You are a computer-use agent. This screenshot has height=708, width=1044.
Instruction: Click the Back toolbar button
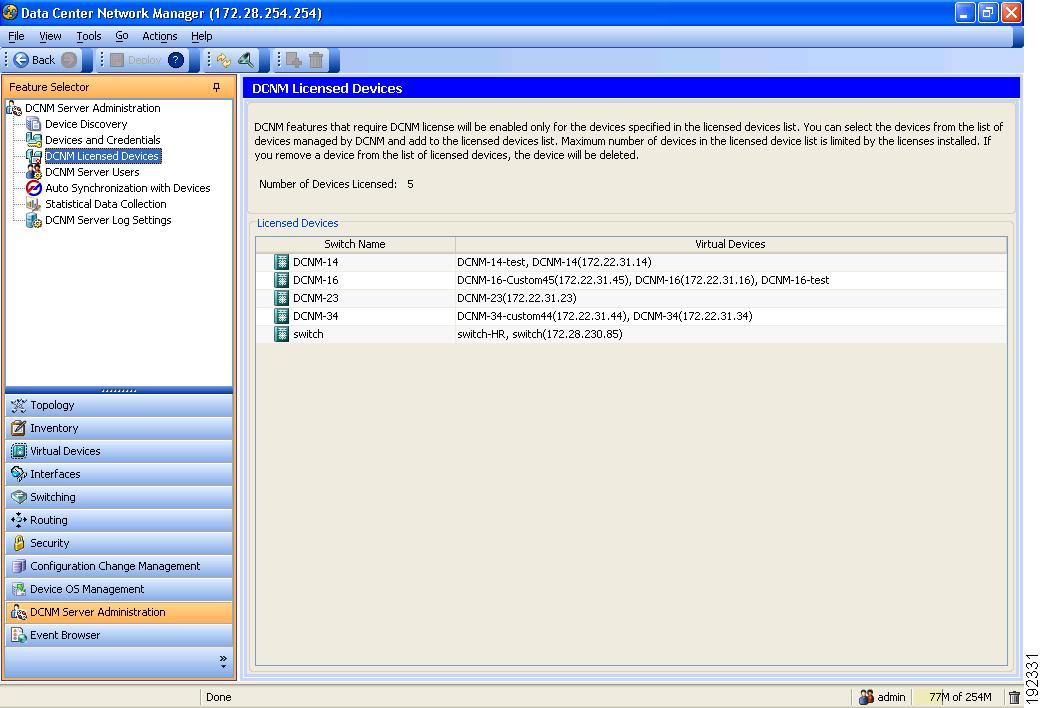[x=35, y=60]
